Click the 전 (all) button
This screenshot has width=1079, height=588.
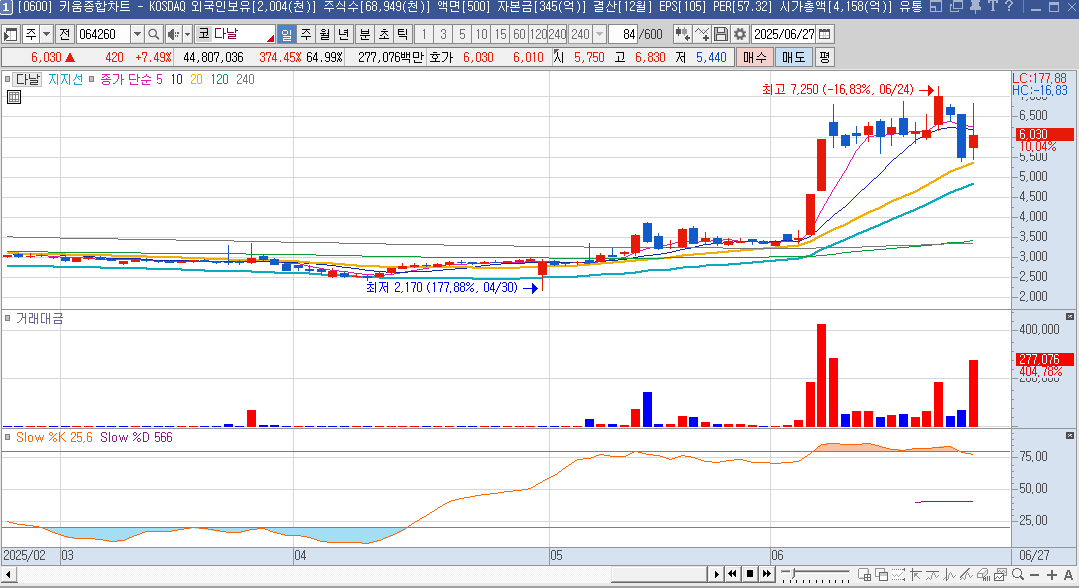click(64, 34)
